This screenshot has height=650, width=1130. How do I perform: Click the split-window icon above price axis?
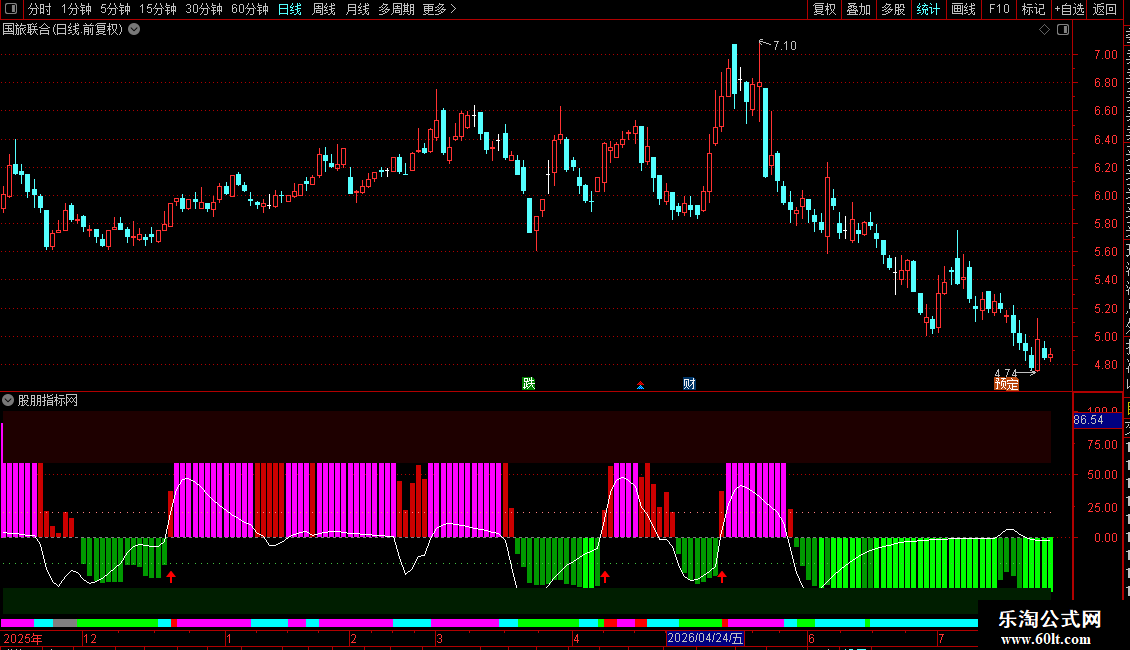point(1063,30)
